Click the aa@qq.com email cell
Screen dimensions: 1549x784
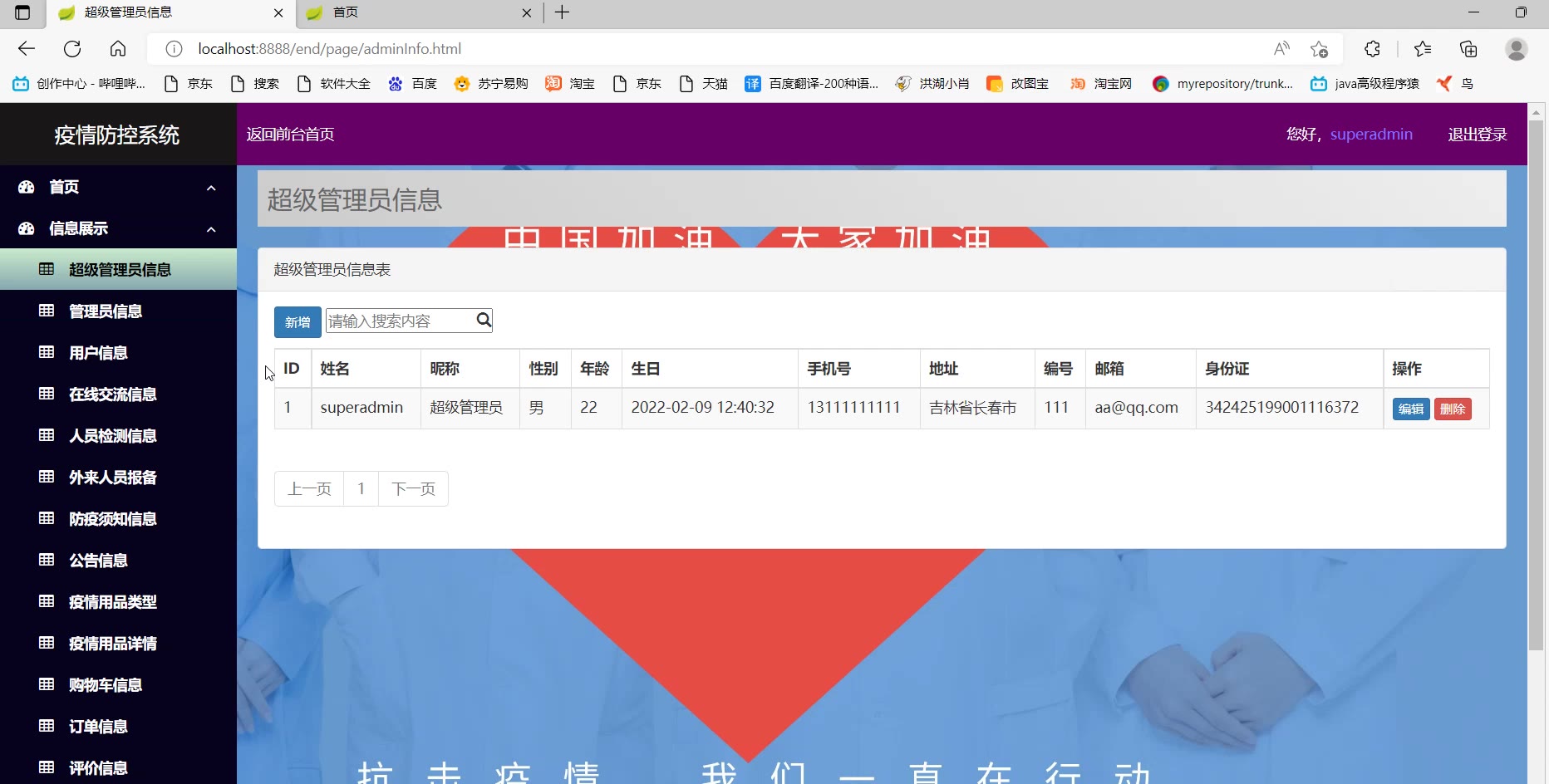click(x=1140, y=408)
